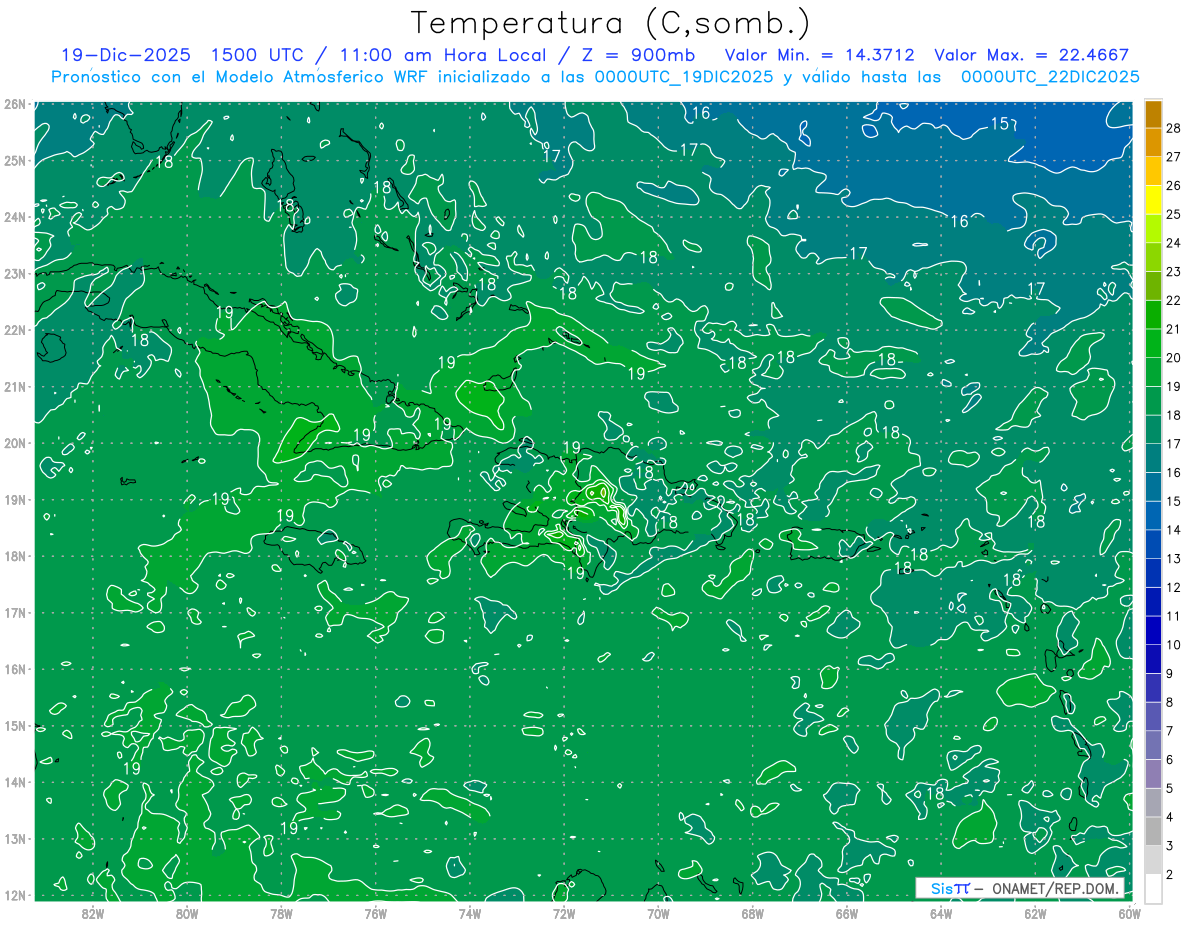Click the '20' color scale label
The height and width of the screenshot is (927, 1200).
(x=1174, y=357)
